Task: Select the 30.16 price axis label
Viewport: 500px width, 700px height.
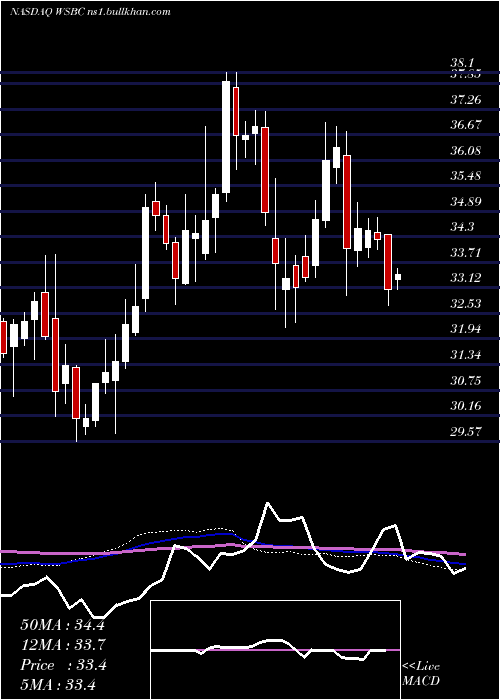Action: click(x=465, y=406)
